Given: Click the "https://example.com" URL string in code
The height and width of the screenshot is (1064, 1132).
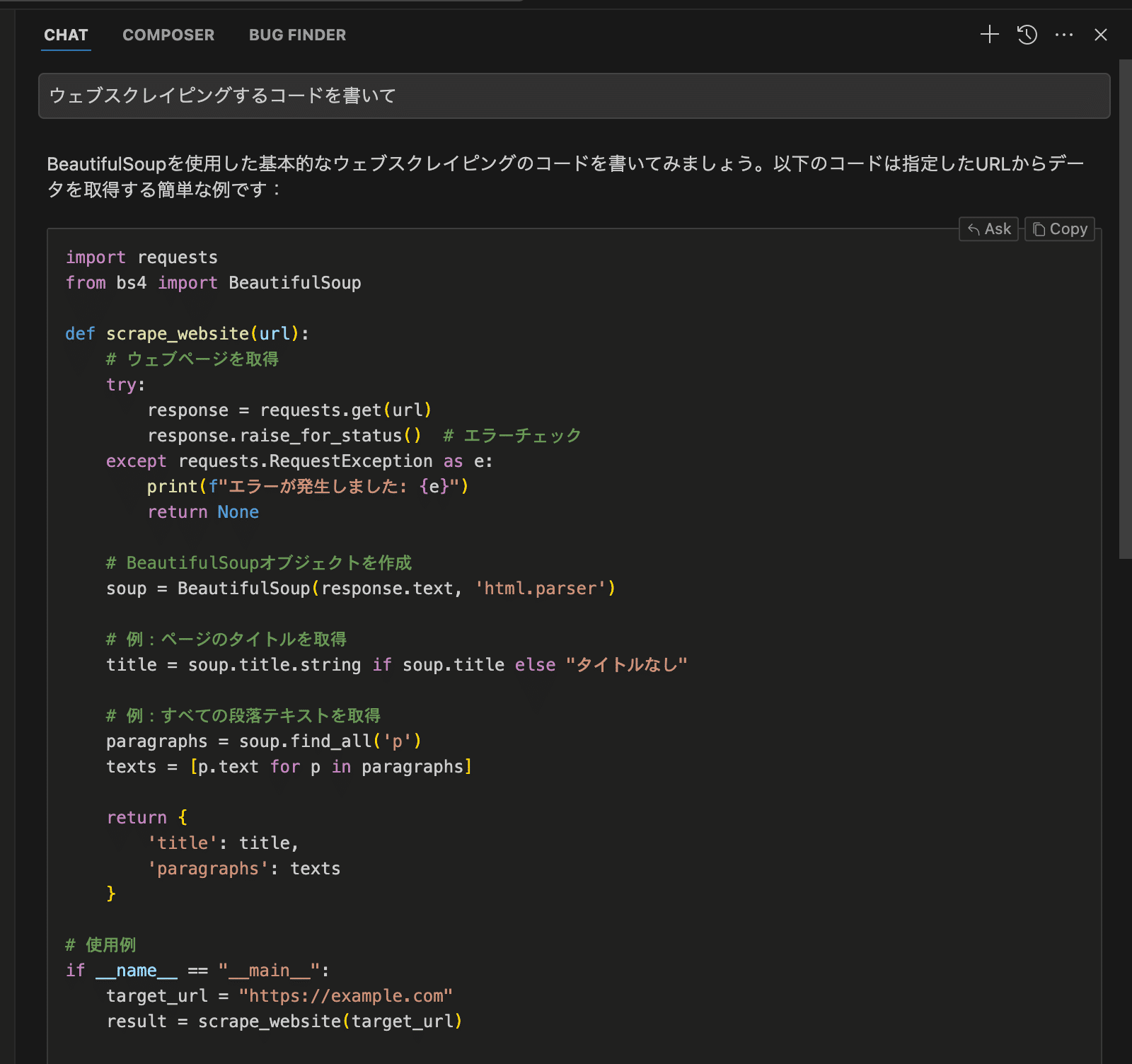Looking at the screenshot, I should click(345, 996).
